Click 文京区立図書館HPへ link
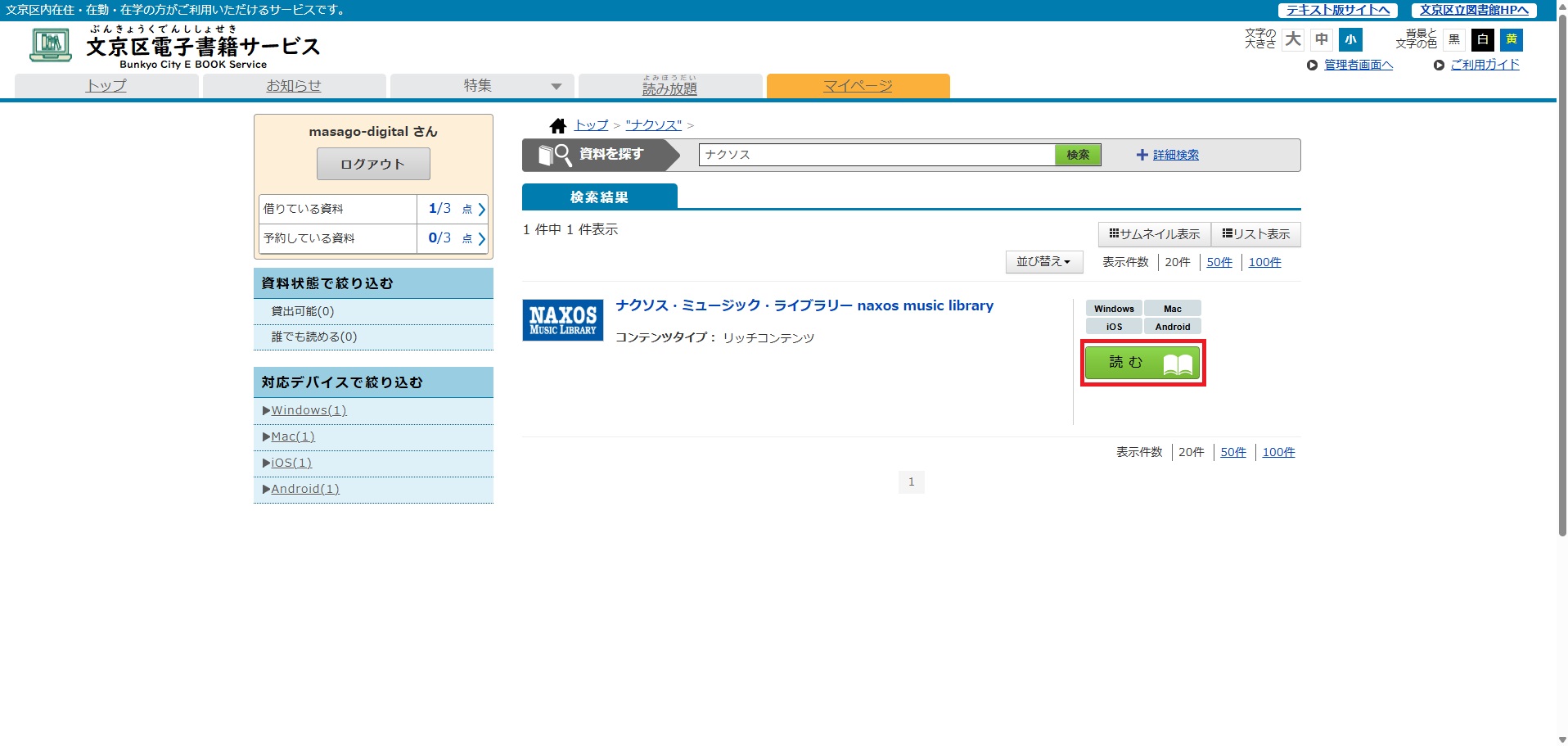The image size is (1568, 746). click(1474, 10)
